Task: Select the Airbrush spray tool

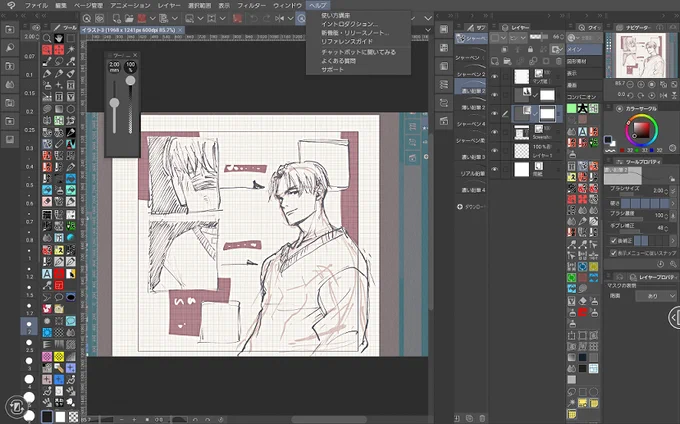Action: point(47,85)
